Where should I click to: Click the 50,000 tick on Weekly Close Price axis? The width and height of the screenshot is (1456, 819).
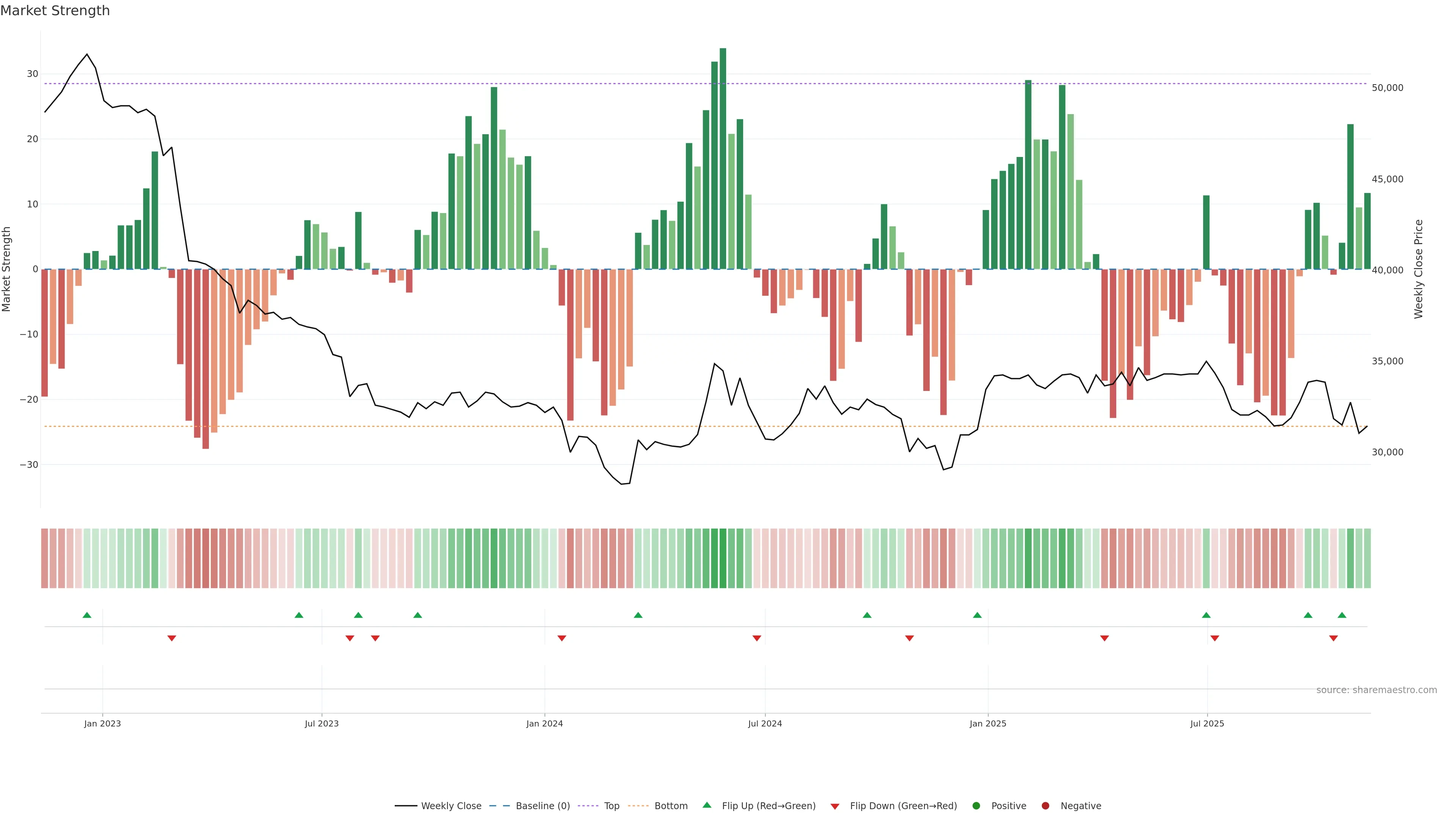coord(1387,88)
